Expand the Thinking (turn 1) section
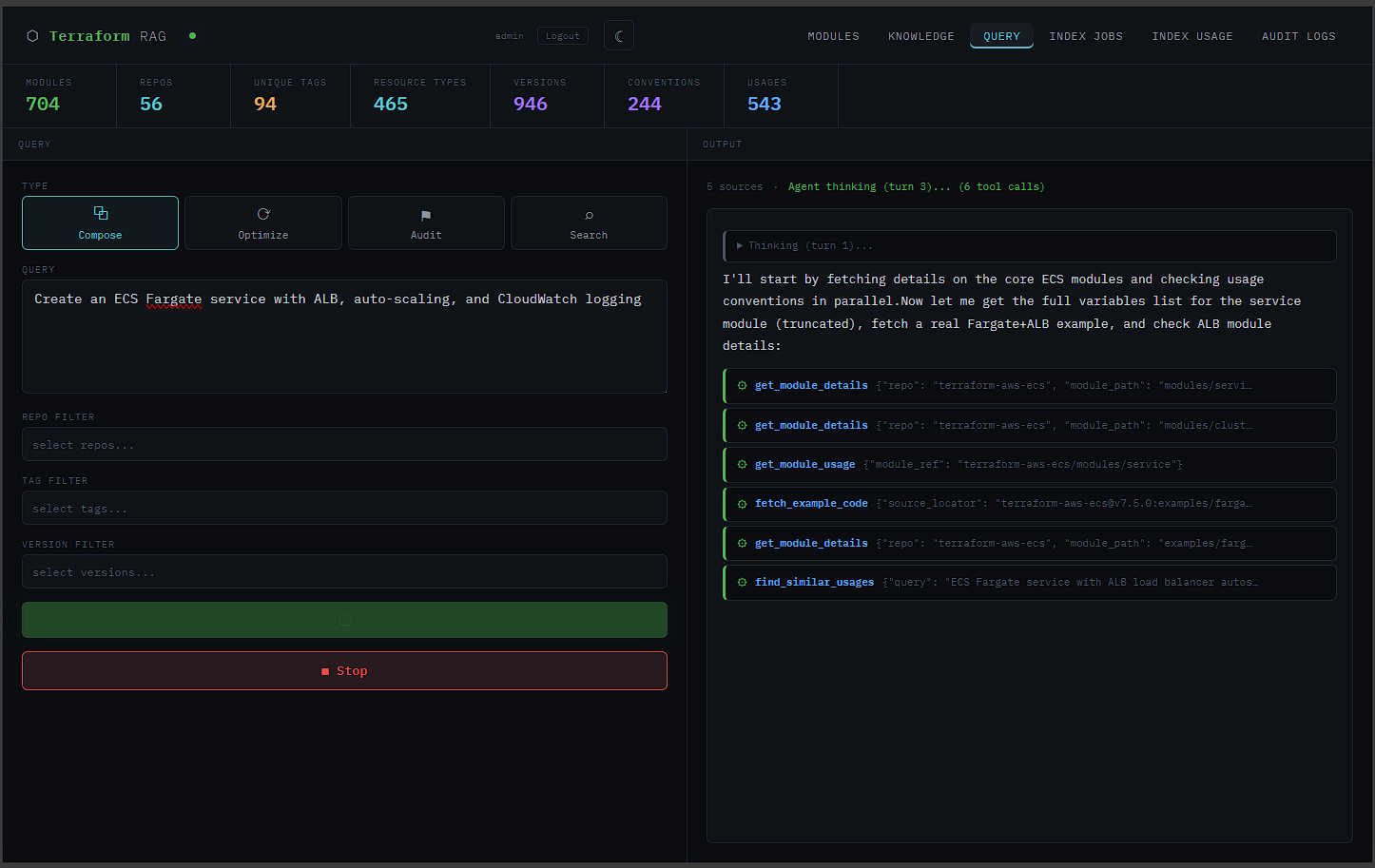 [x=1030, y=246]
